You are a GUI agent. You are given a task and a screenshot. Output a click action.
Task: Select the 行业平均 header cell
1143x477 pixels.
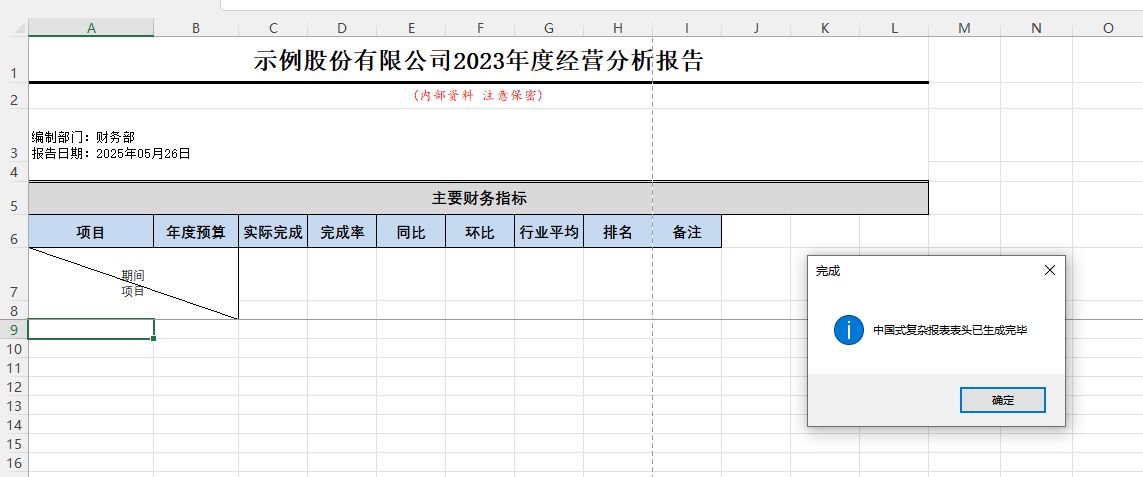click(x=549, y=232)
